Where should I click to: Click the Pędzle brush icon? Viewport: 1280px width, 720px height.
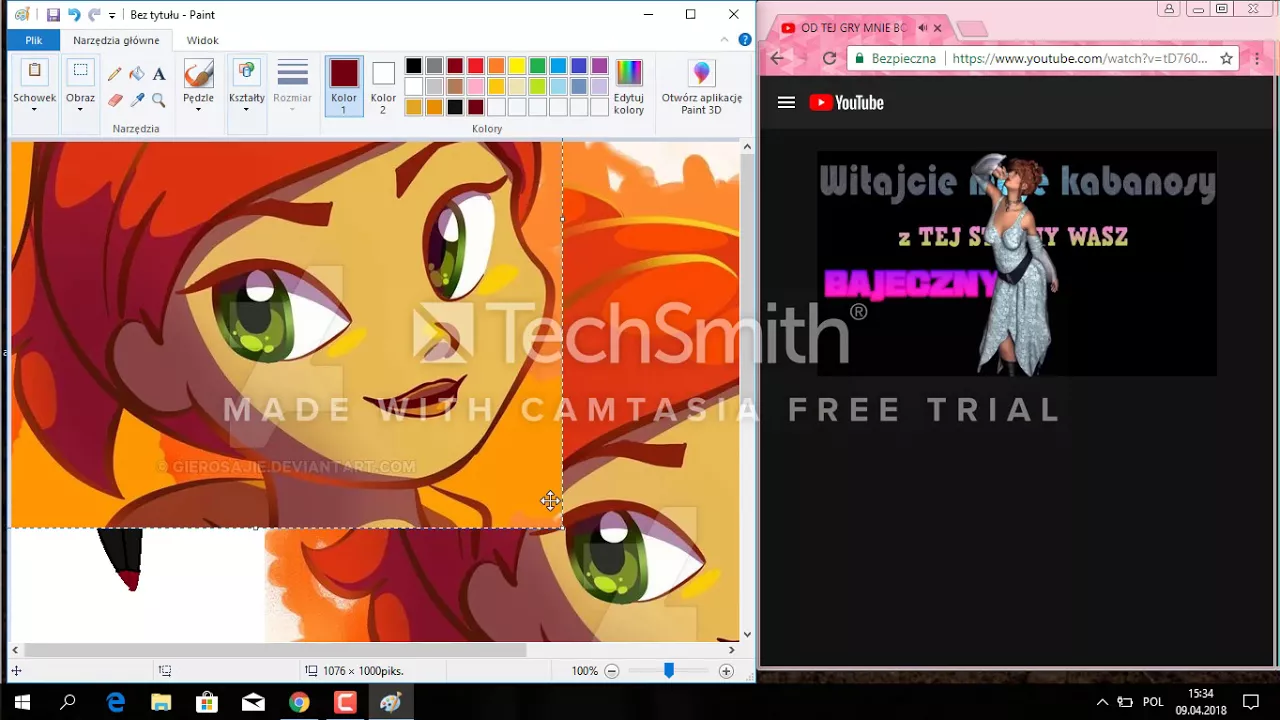198,74
